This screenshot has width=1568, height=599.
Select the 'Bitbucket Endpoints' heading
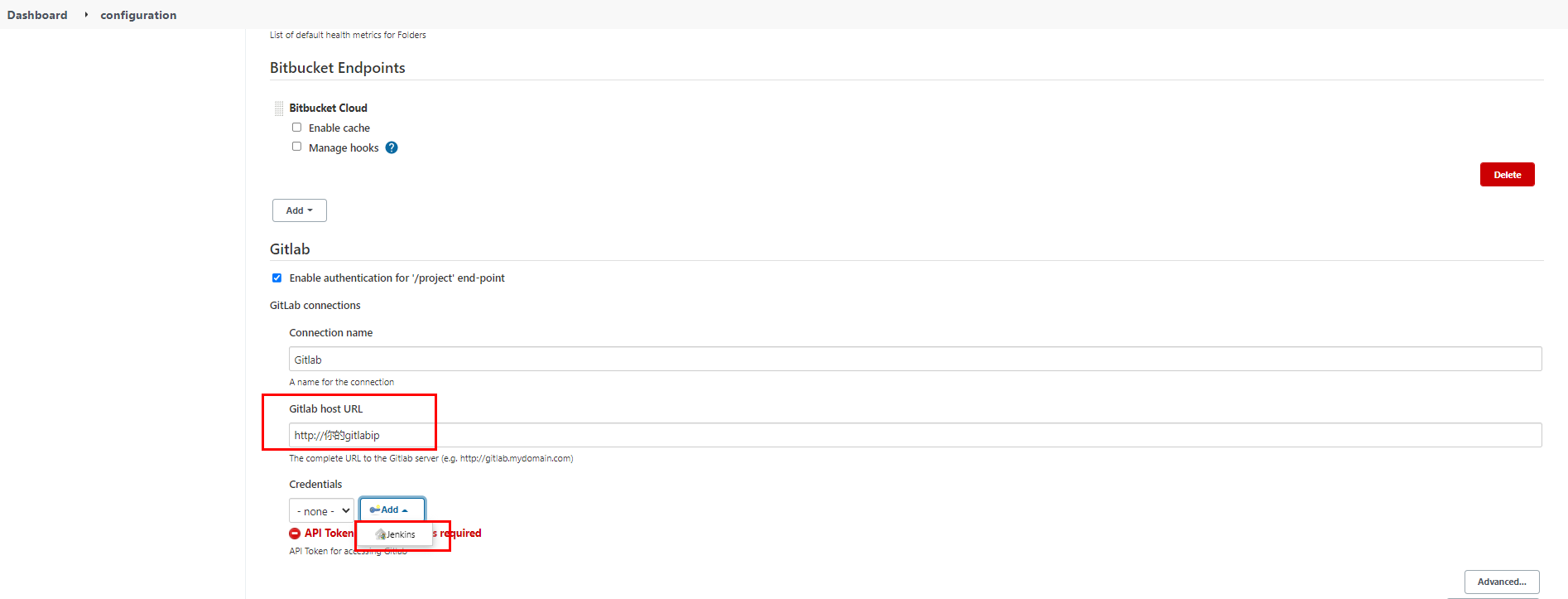click(338, 68)
